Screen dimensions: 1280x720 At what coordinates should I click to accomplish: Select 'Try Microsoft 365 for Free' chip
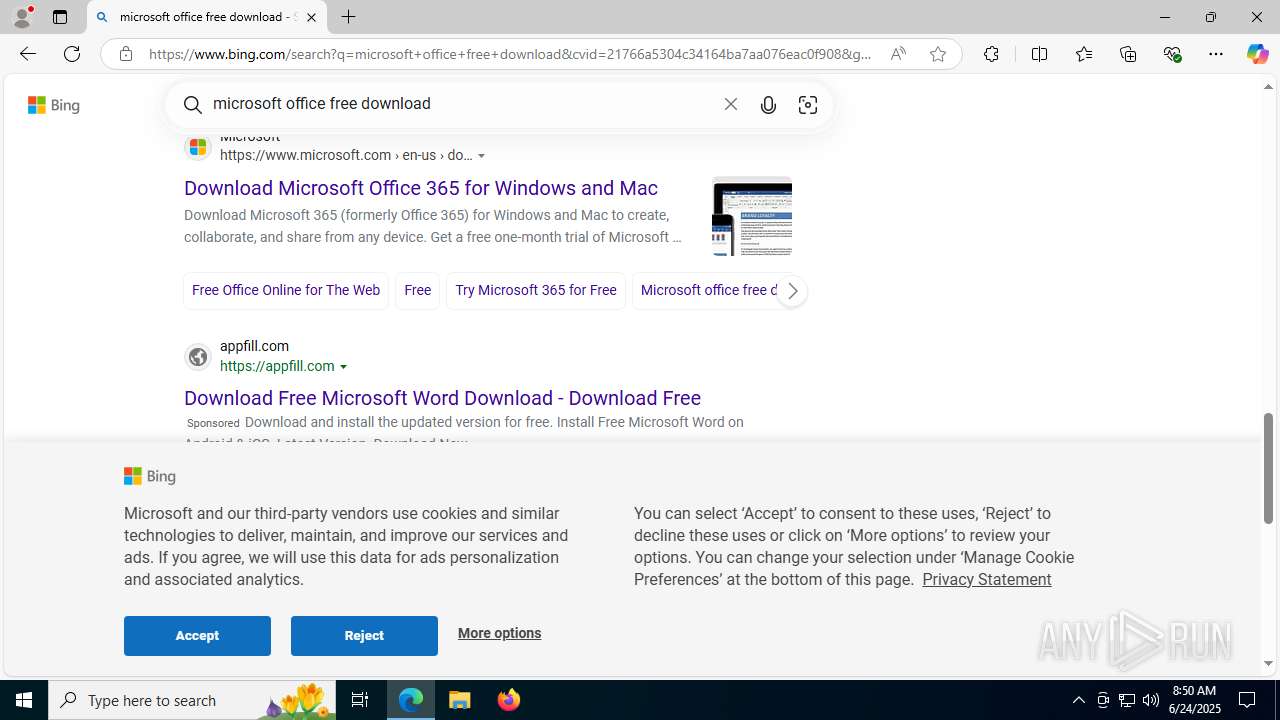(536, 290)
